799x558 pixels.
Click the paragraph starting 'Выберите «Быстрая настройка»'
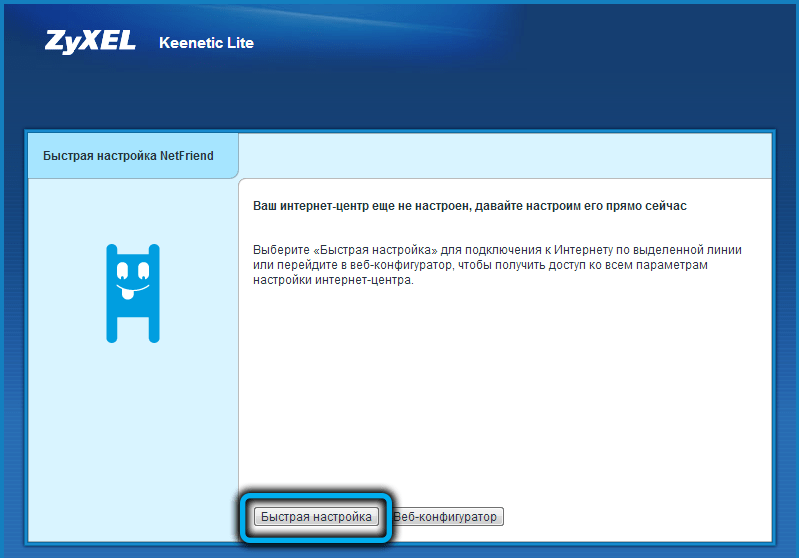pyautogui.click(x=497, y=265)
